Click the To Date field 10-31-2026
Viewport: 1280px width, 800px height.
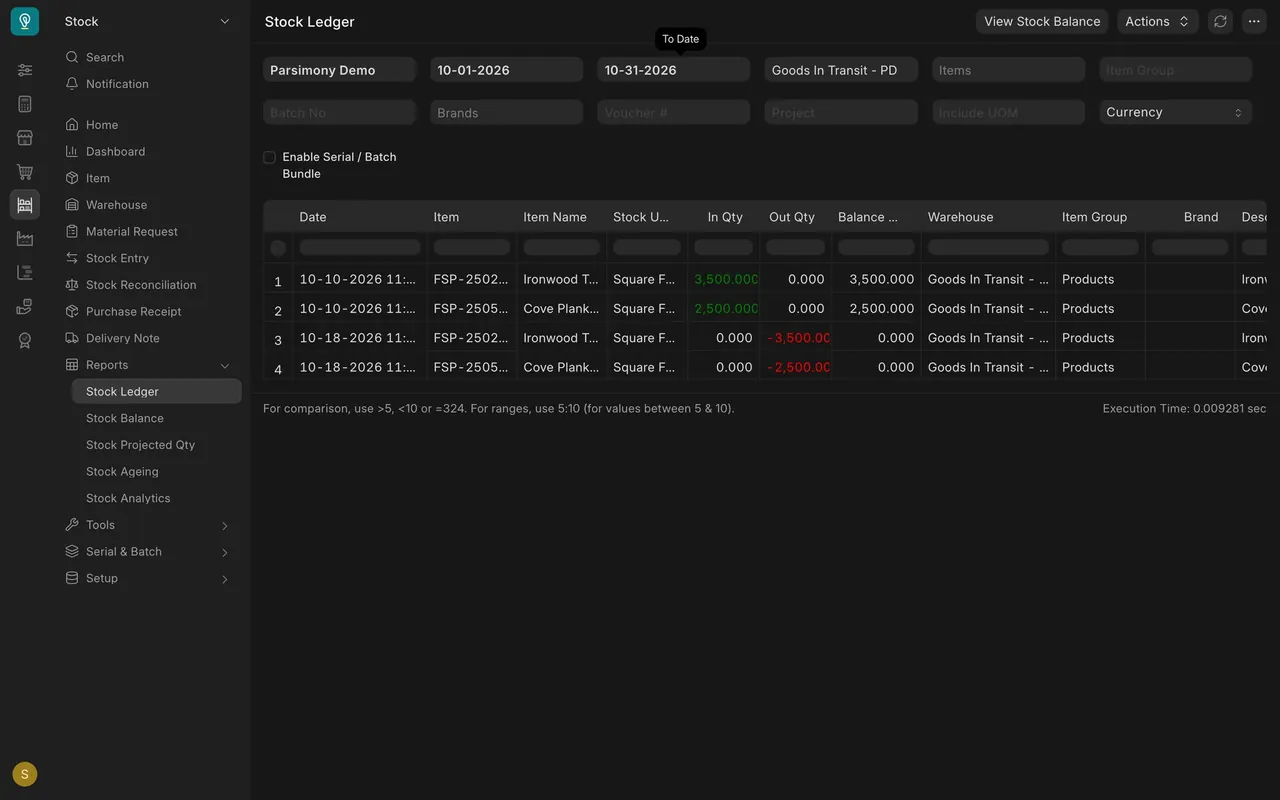point(673,70)
